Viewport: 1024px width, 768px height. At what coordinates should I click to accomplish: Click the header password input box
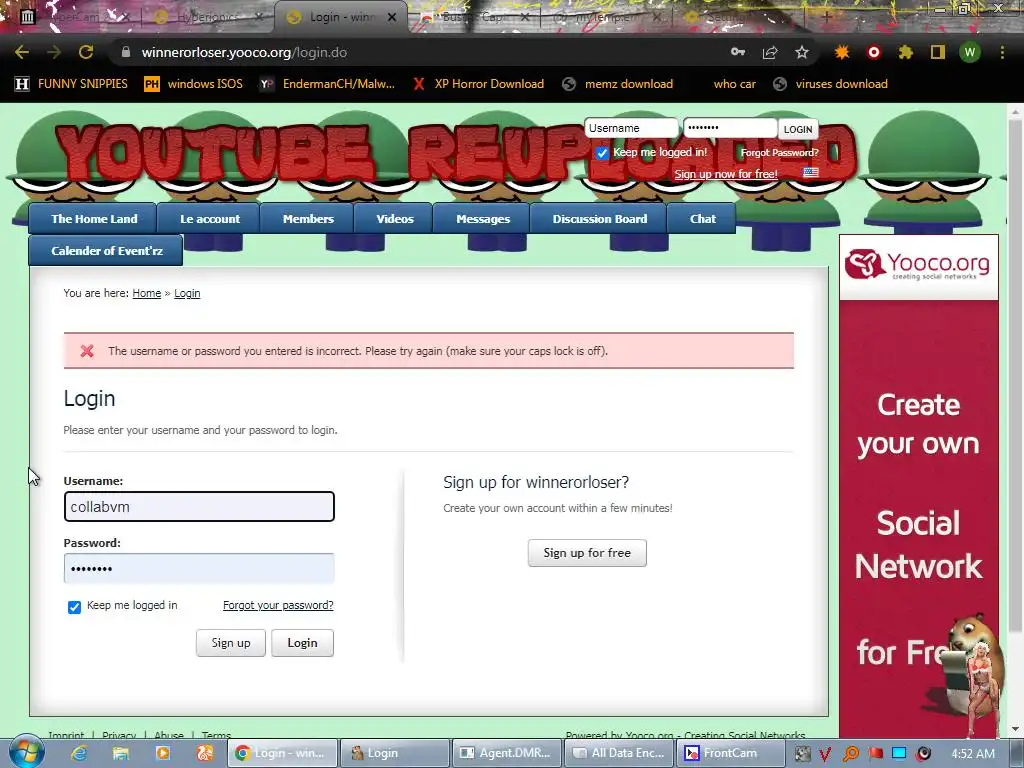(x=730, y=129)
